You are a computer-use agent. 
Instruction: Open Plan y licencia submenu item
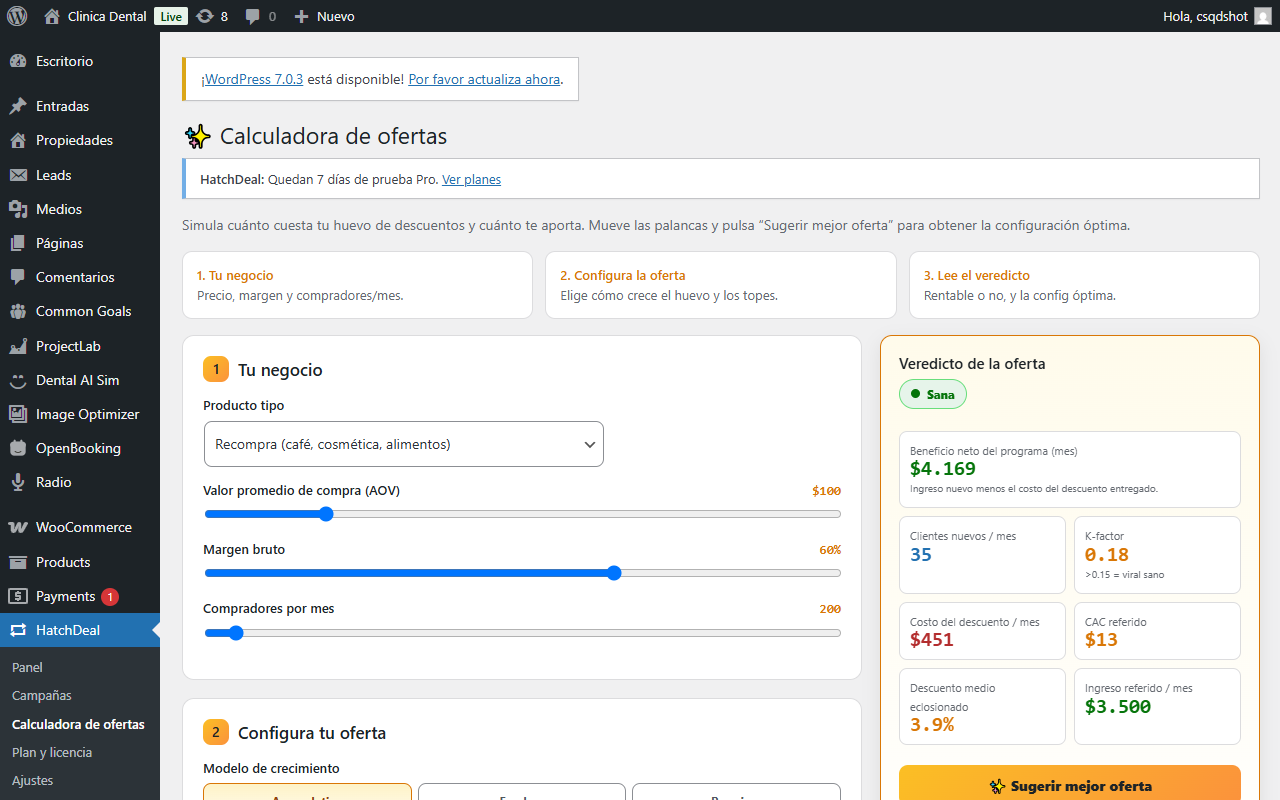coord(52,752)
